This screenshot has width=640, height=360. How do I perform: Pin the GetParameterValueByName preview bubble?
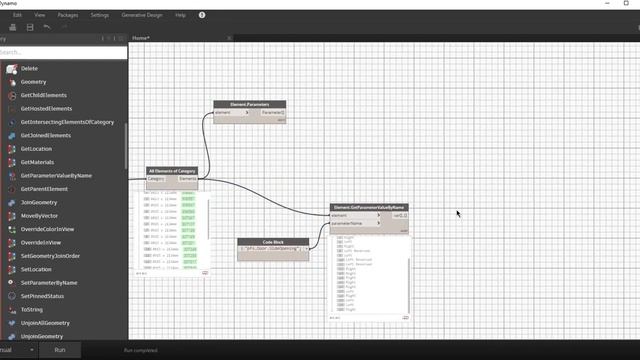(405, 317)
